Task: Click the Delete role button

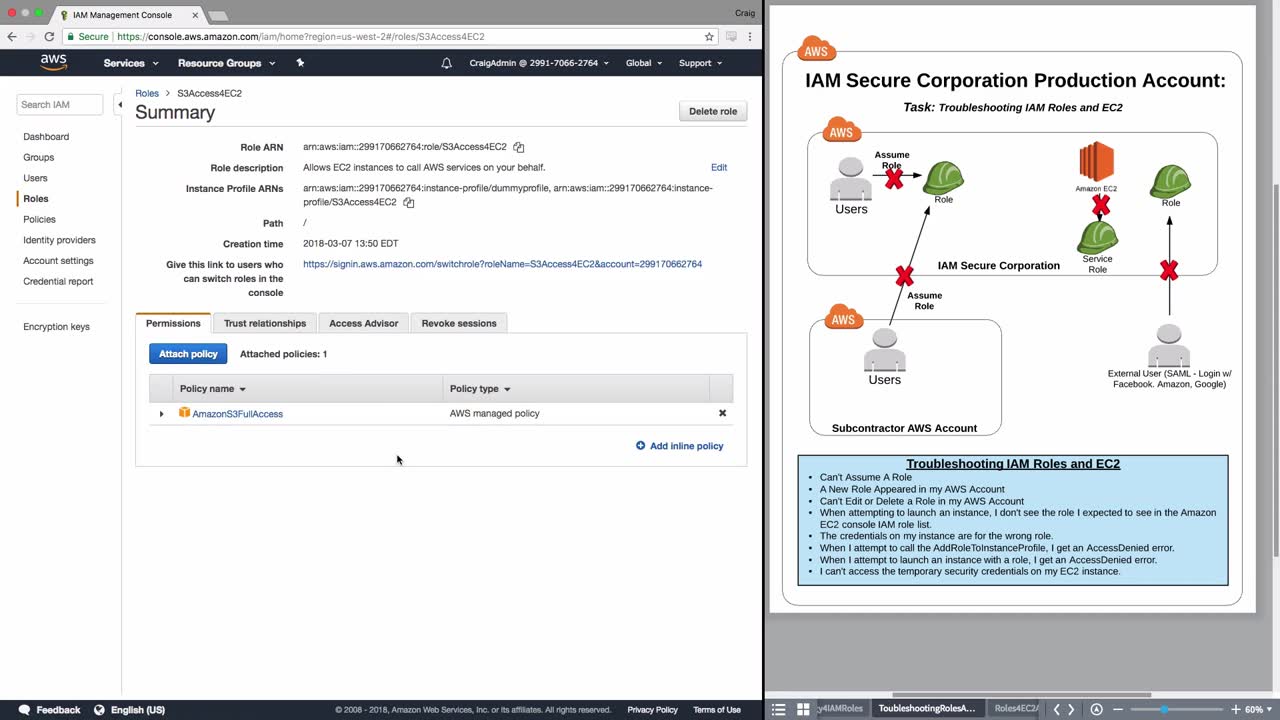Action: [x=713, y=111]
